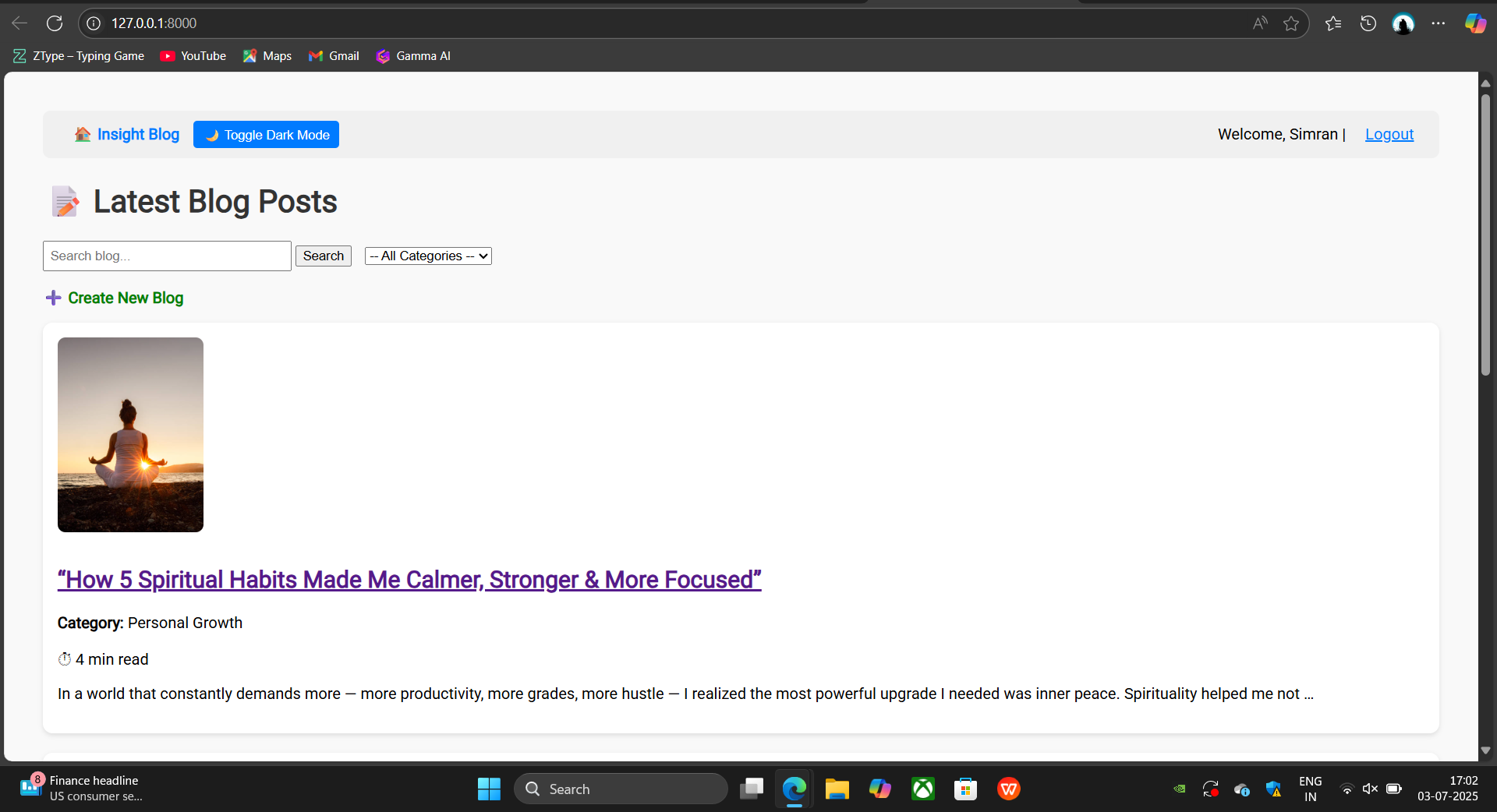Open the Maps bookmark
1497x812 pixels.
267,56
